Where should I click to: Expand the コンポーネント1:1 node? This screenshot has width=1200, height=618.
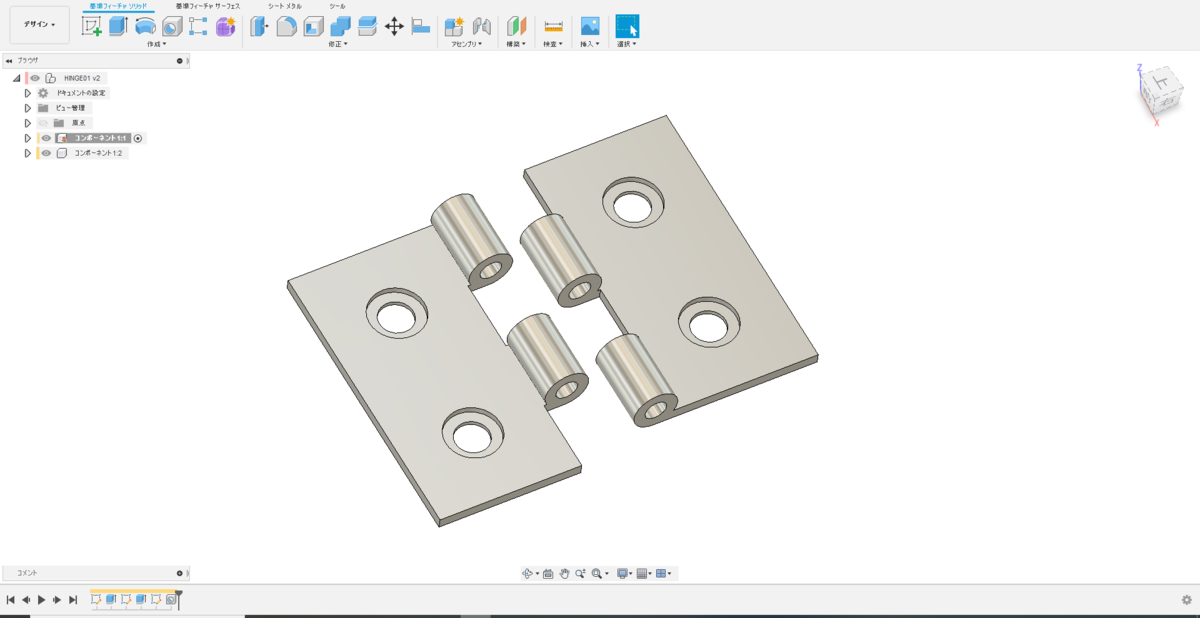coord(28,138)
